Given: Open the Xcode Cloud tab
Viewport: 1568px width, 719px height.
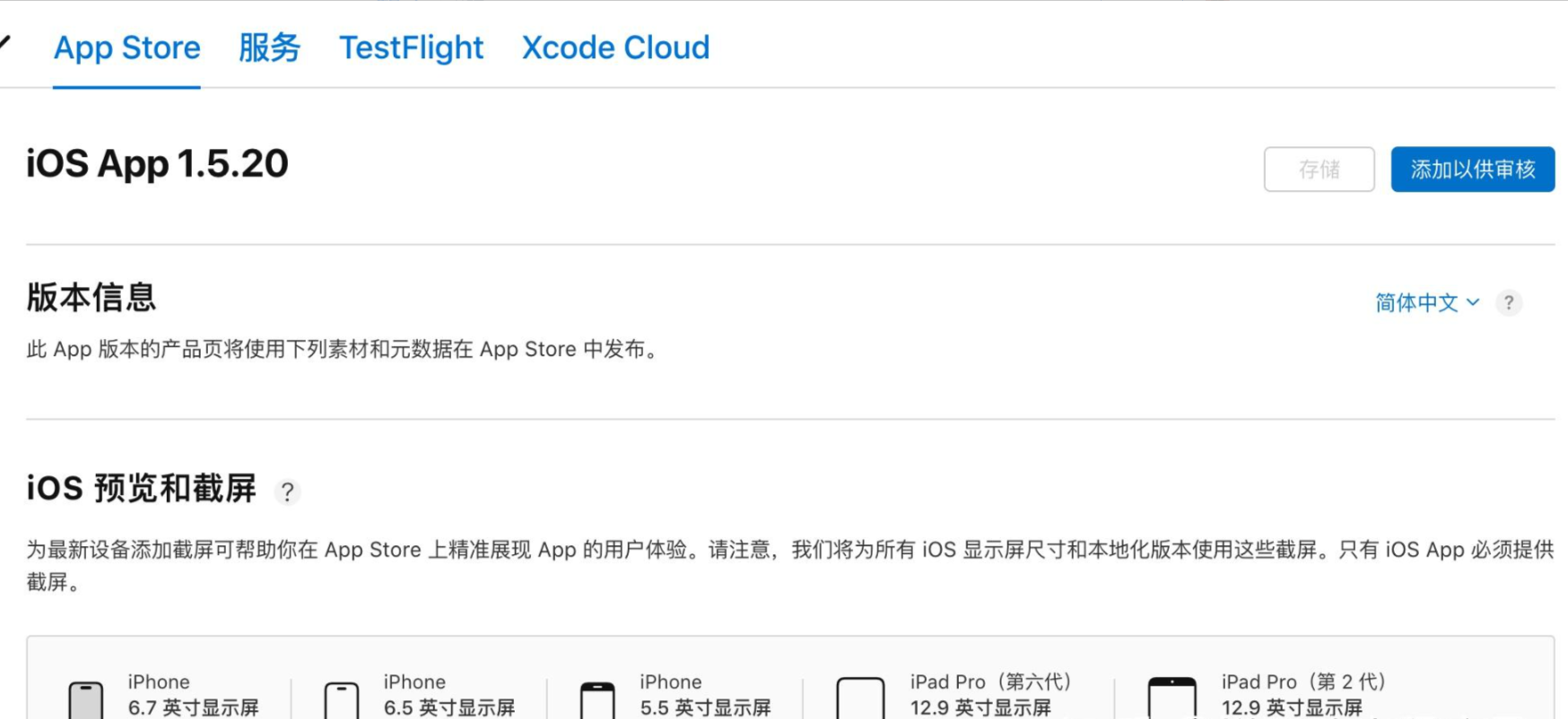Looking at the screenshot, I should (614, 48).
